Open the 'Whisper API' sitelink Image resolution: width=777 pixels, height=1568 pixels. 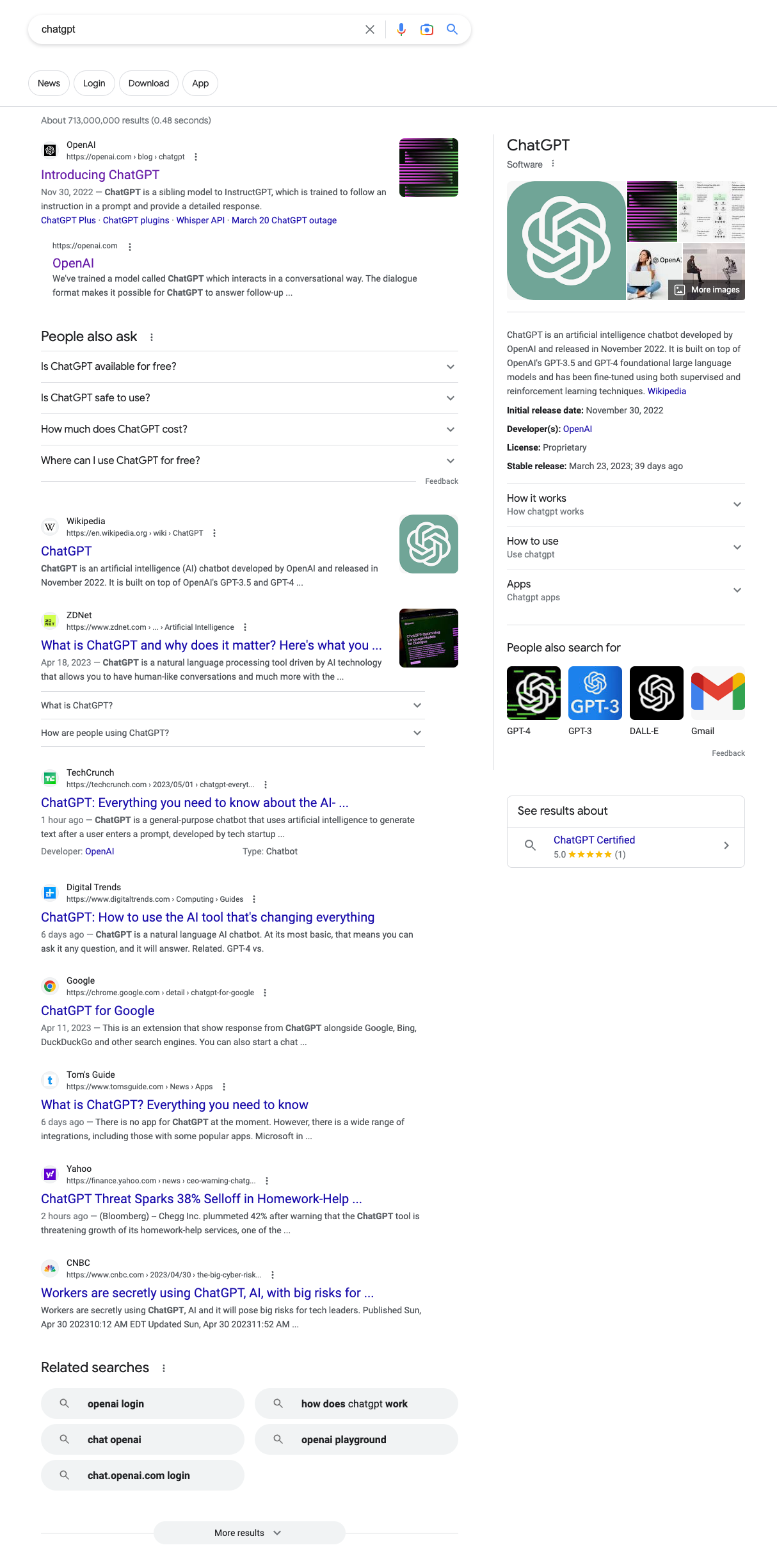coord(200,220)
